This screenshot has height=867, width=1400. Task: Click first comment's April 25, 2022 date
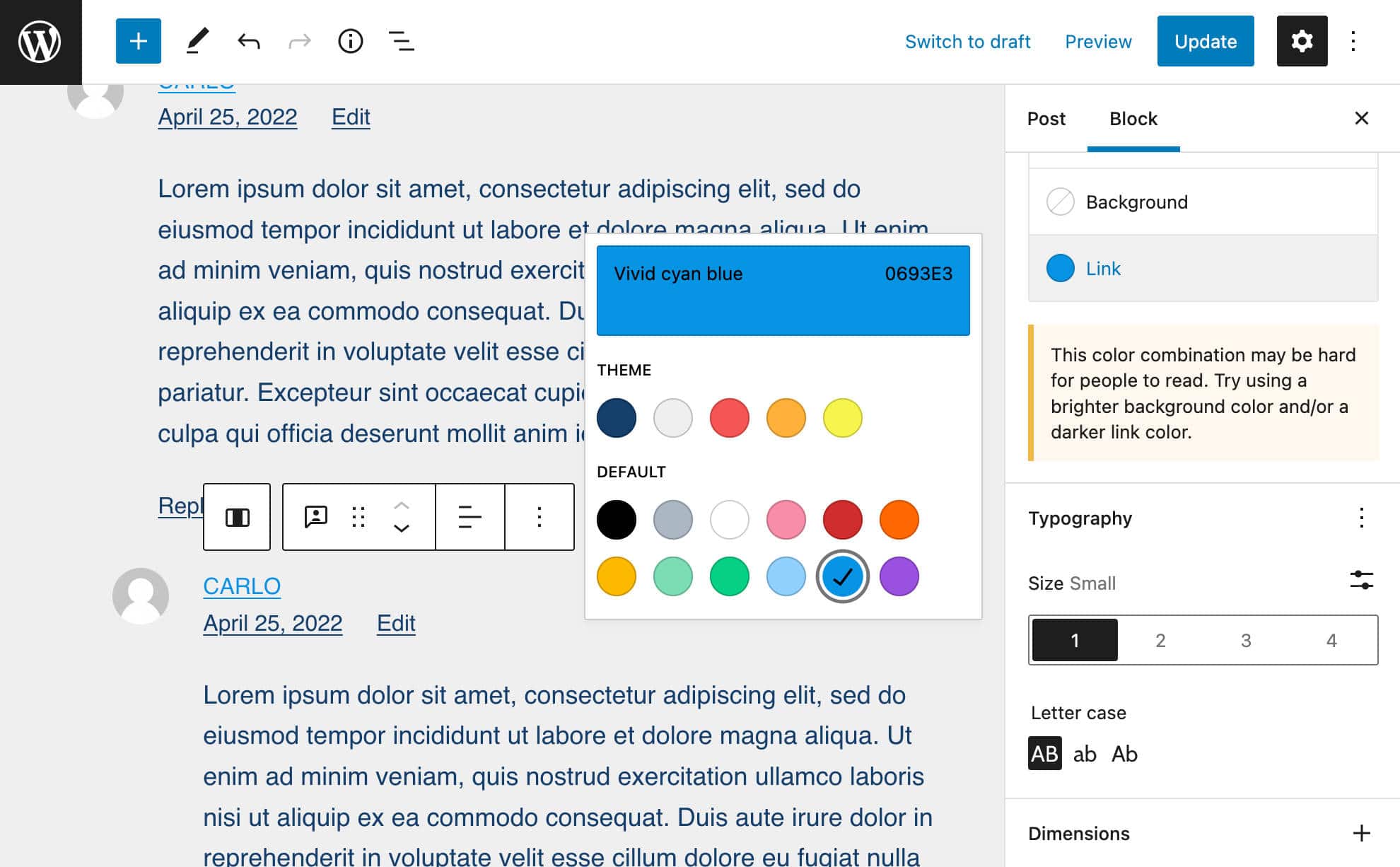227,117
